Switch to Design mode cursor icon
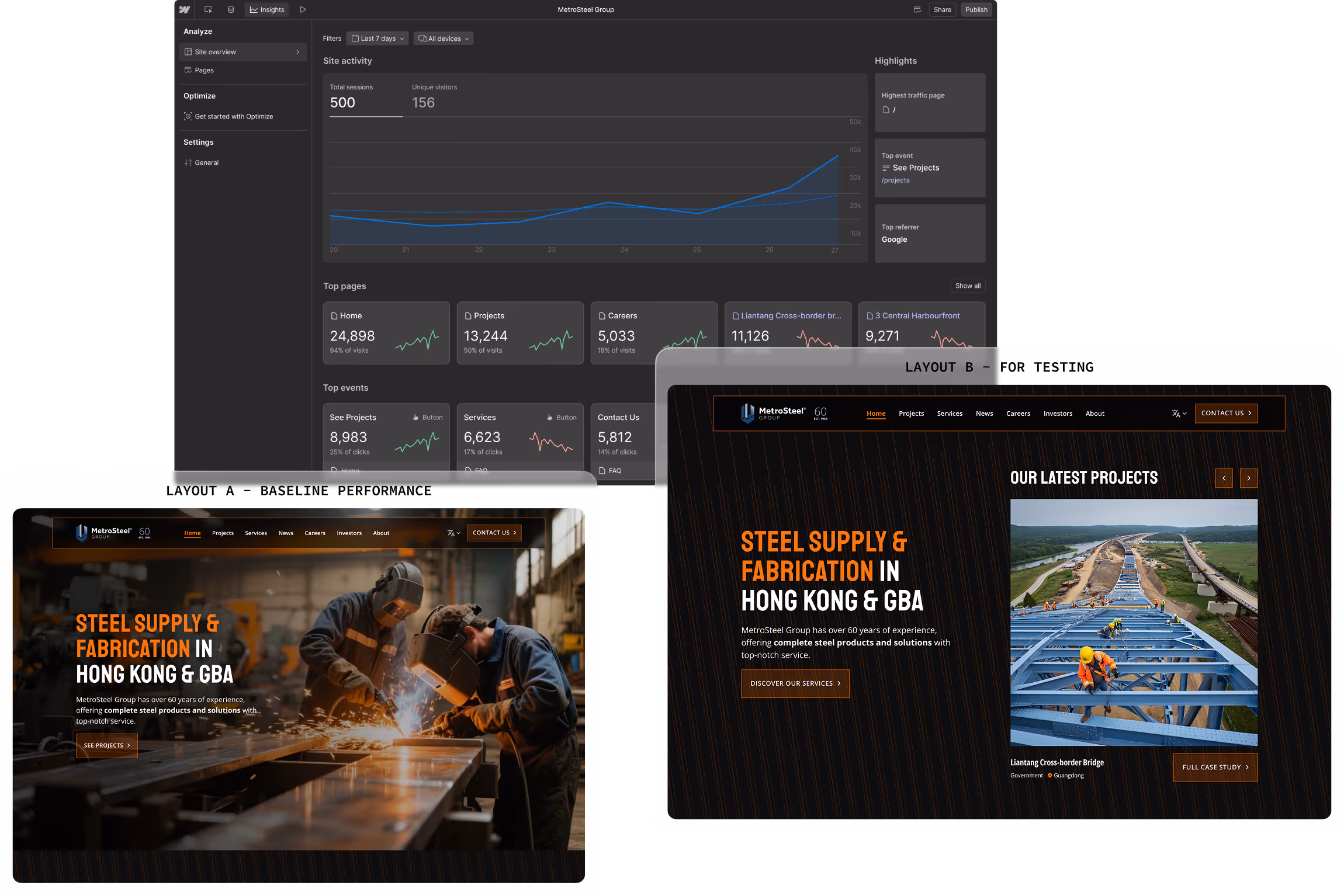Viewport: 1344px width, 896px height. [x=208, y=9]
